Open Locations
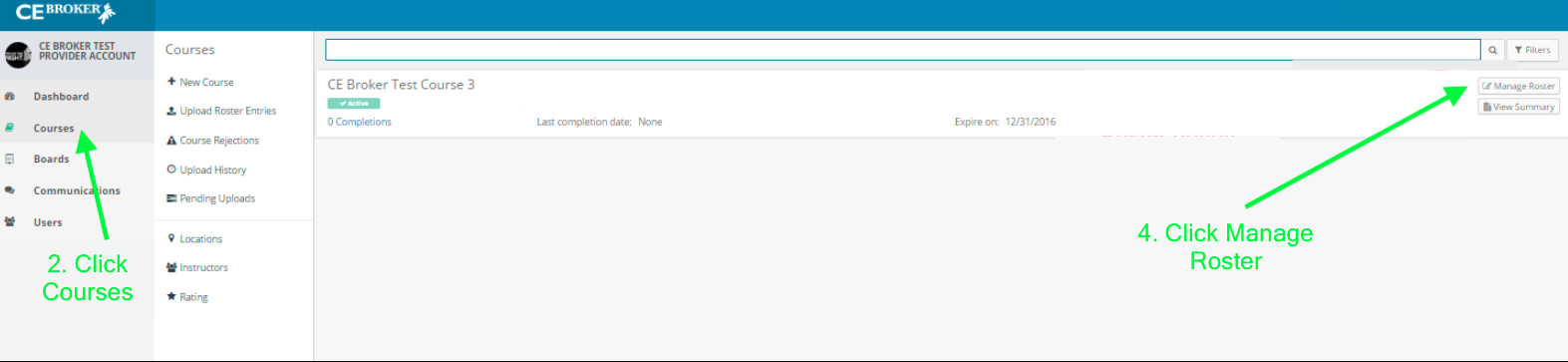Screen dimensions: 1568x362 pos(201,239)
